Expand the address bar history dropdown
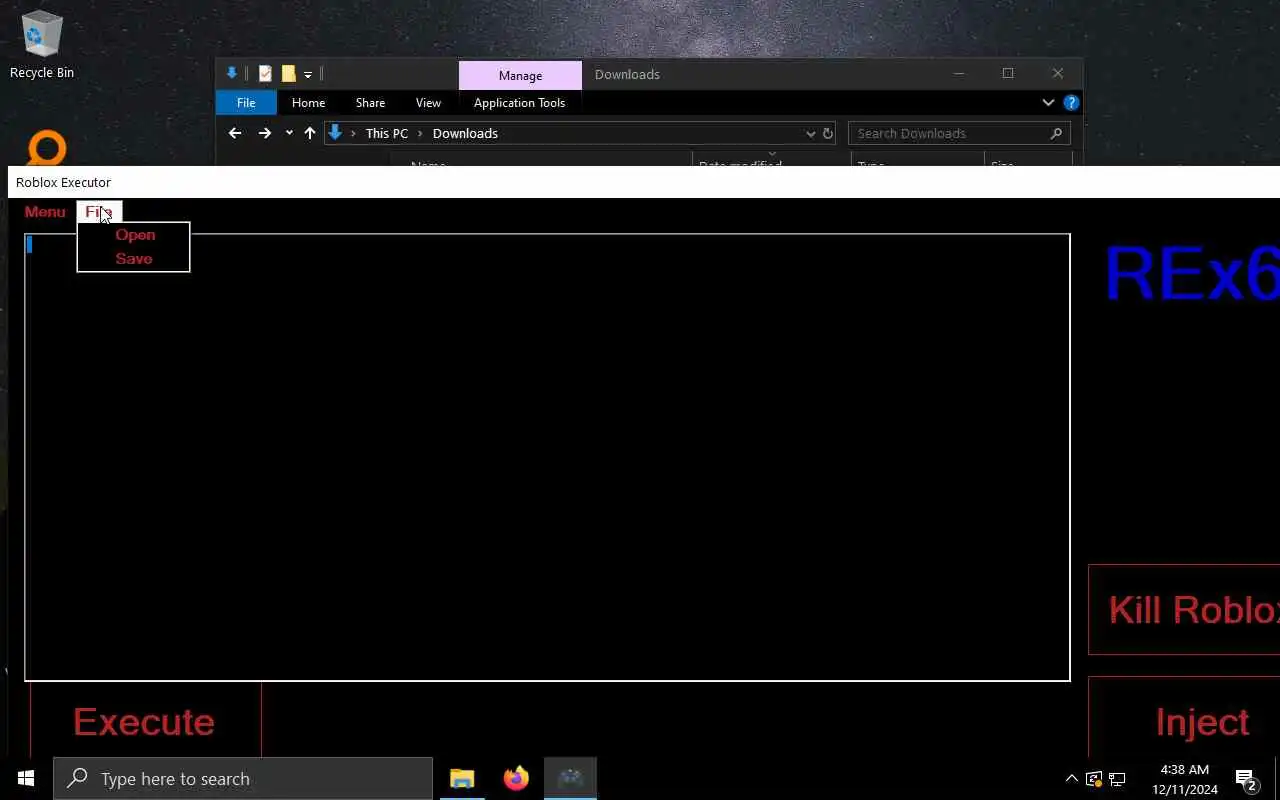 [x=810, y=133]
